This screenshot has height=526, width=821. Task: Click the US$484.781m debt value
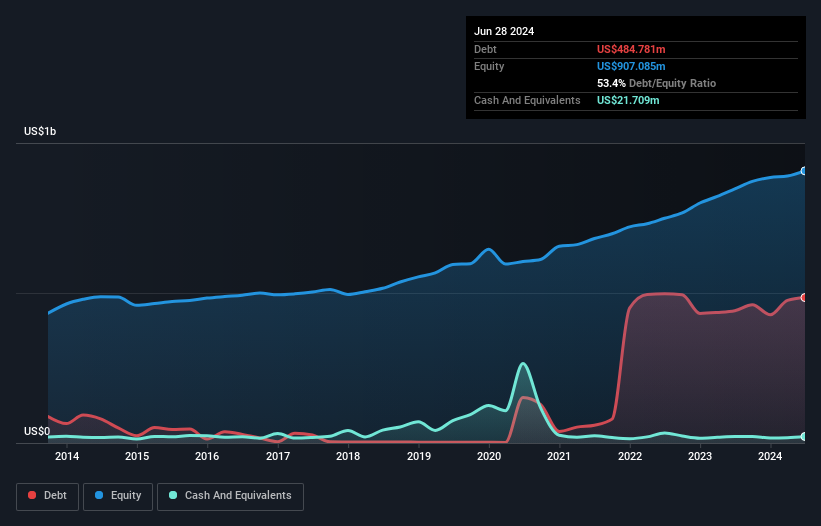[x=631, y=49]
